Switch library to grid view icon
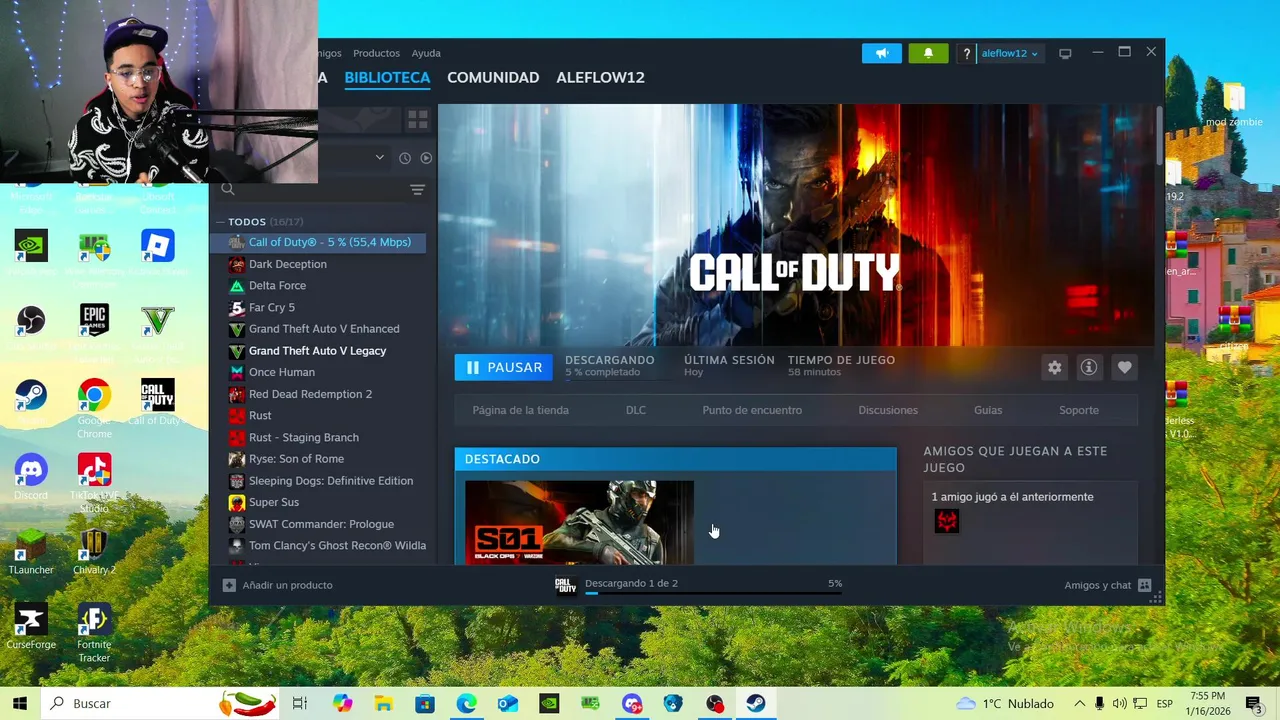This screenshot has width=1280, height=720. point(417,120)
